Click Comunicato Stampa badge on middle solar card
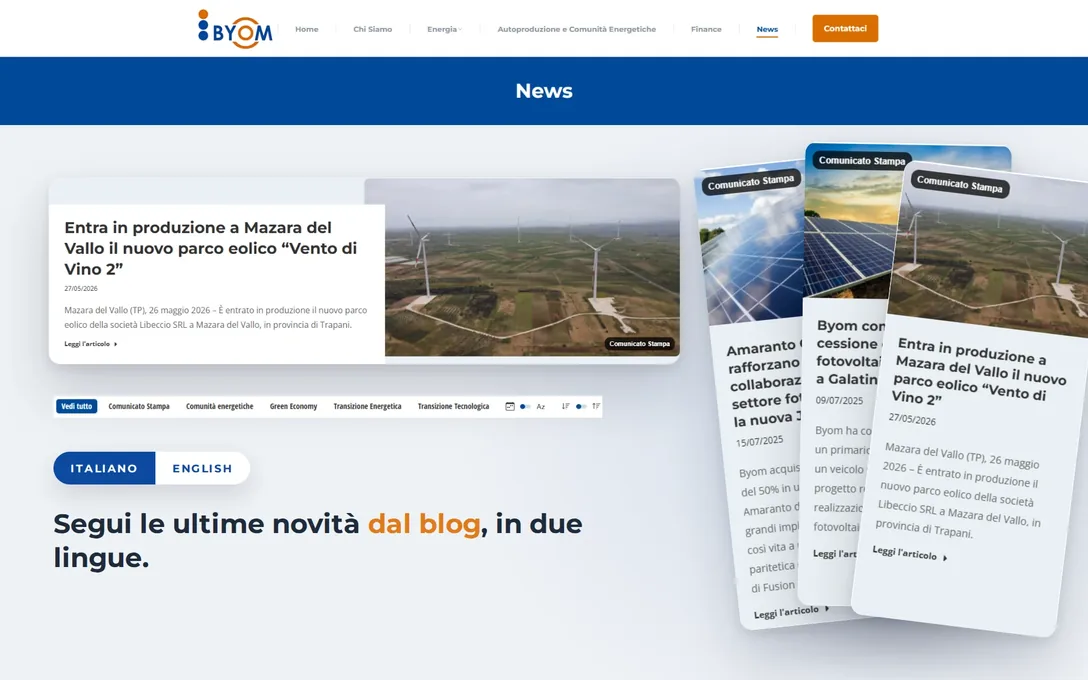 tap(862, 160)
